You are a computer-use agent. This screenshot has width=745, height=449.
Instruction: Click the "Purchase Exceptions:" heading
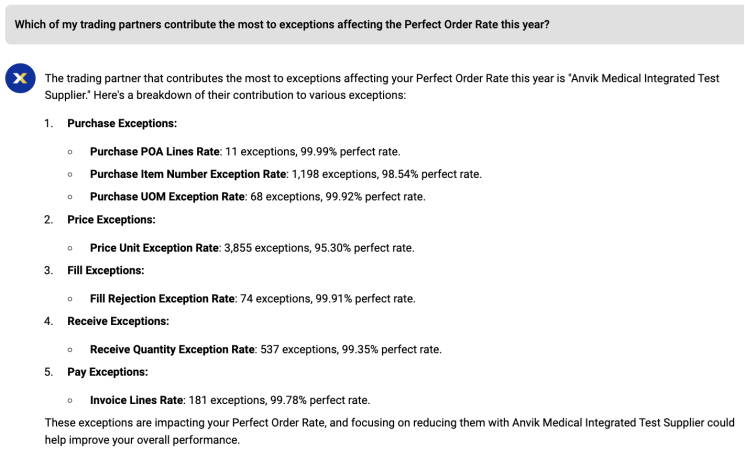tap(121, 124)
